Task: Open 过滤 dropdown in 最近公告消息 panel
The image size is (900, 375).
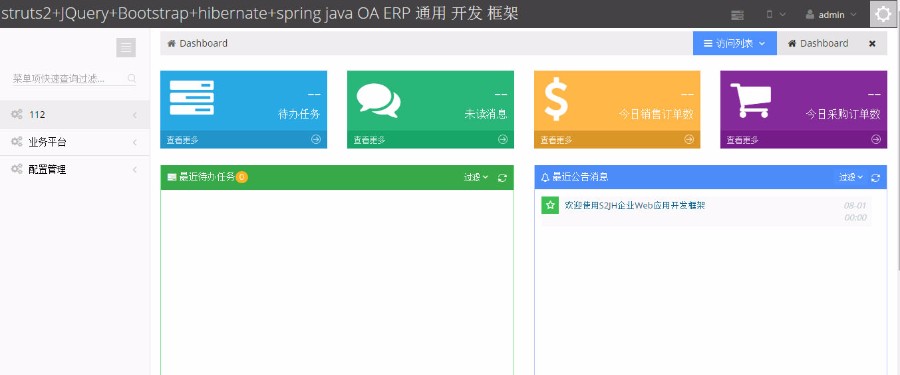Action: click(x=851, y=177)
